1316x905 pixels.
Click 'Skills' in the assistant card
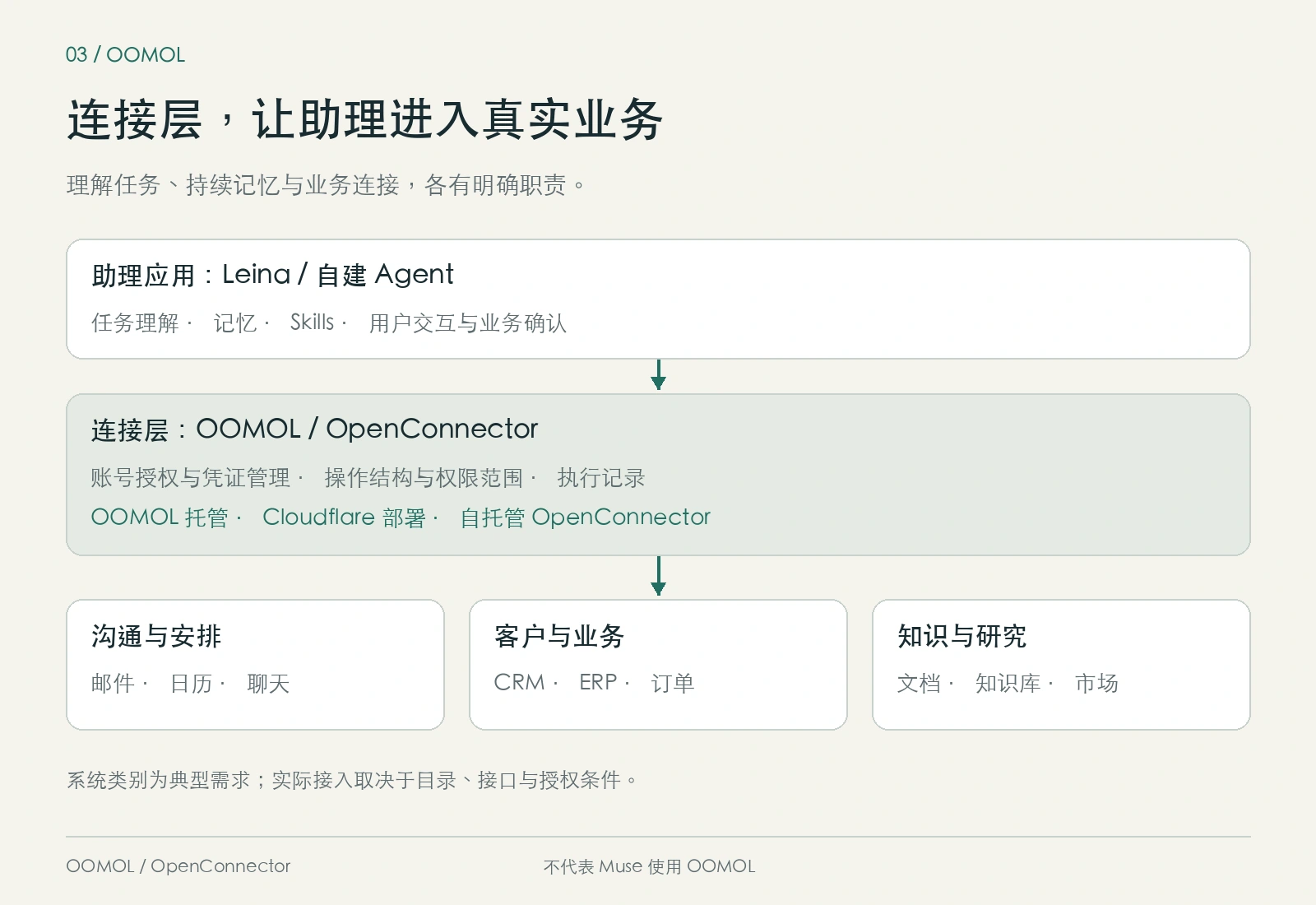click(312, 322)
